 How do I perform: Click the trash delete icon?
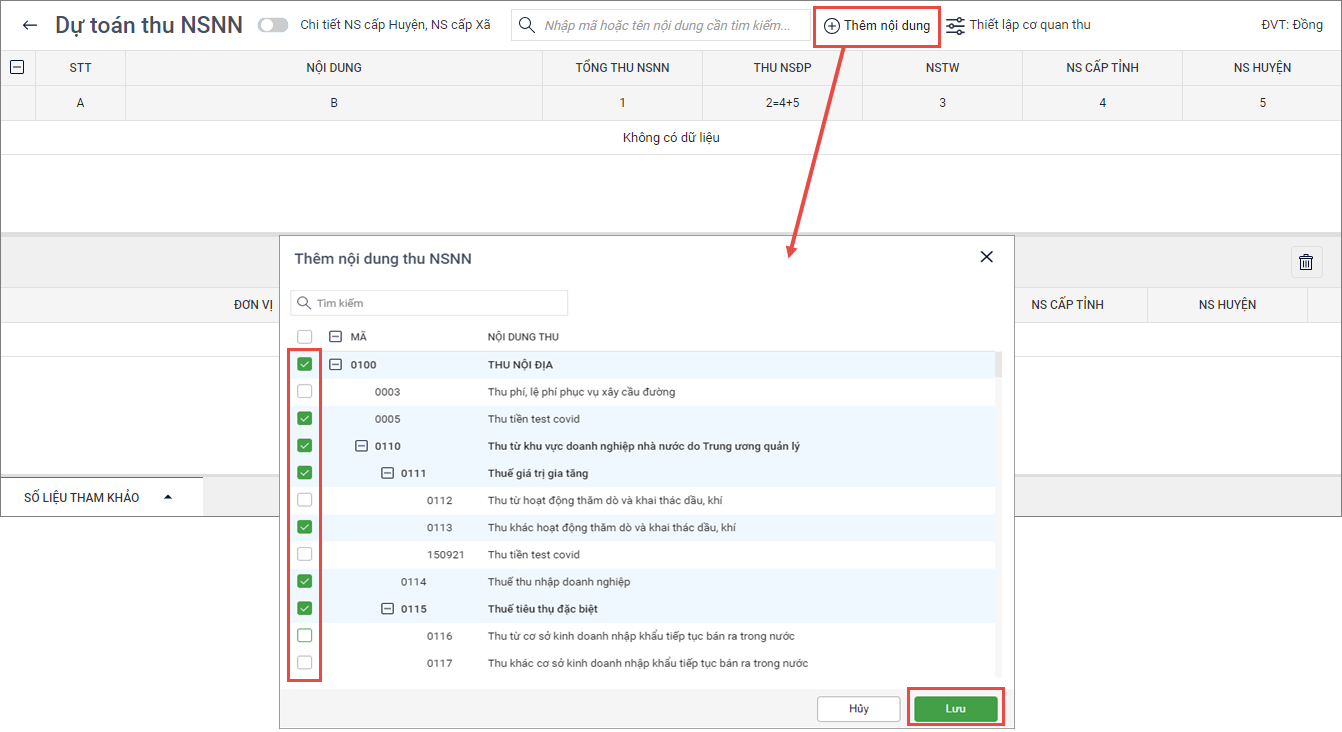click(x=1305, y=262)
